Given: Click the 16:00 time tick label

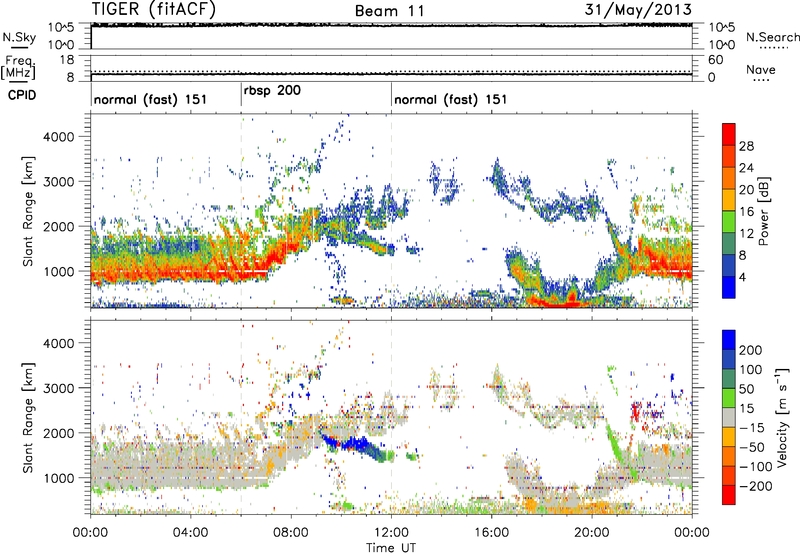Looking at the screenshot, I should click(491, 533).
